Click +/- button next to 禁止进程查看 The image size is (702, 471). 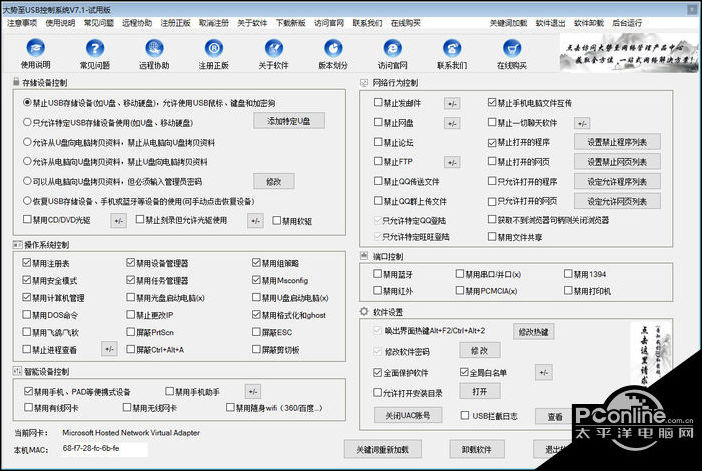tap(109, 349)
